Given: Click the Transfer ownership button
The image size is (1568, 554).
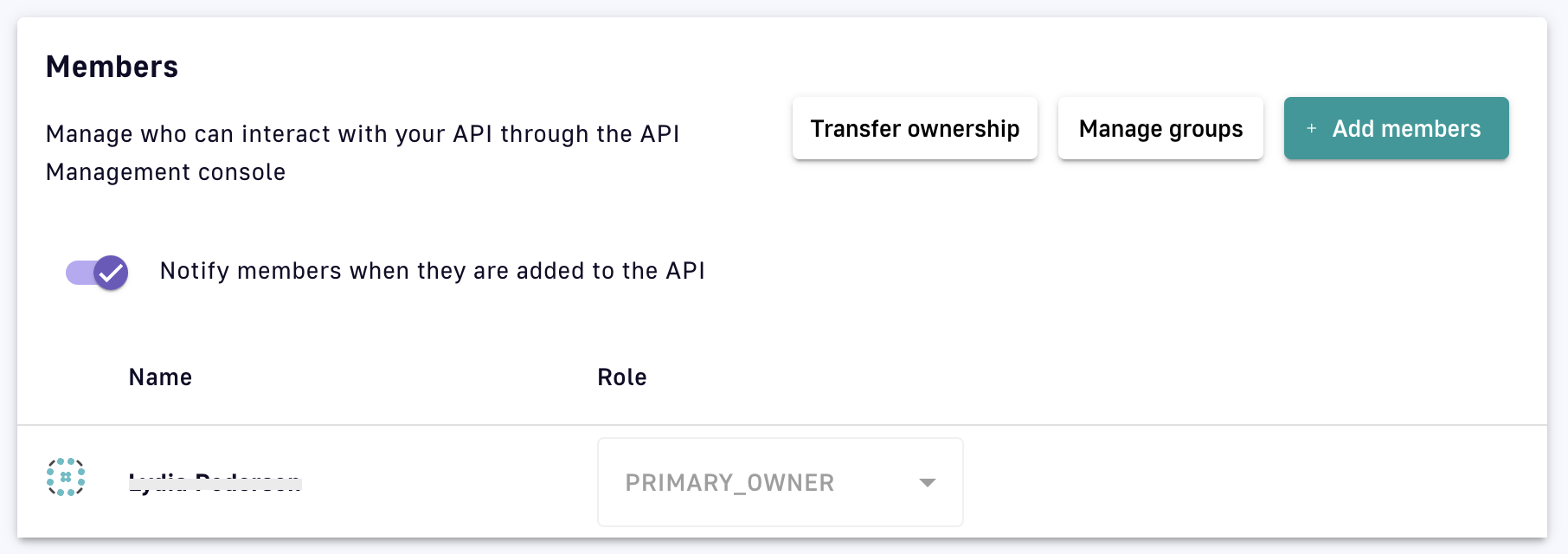Looking at the screenshot, I should click(915, 129).
